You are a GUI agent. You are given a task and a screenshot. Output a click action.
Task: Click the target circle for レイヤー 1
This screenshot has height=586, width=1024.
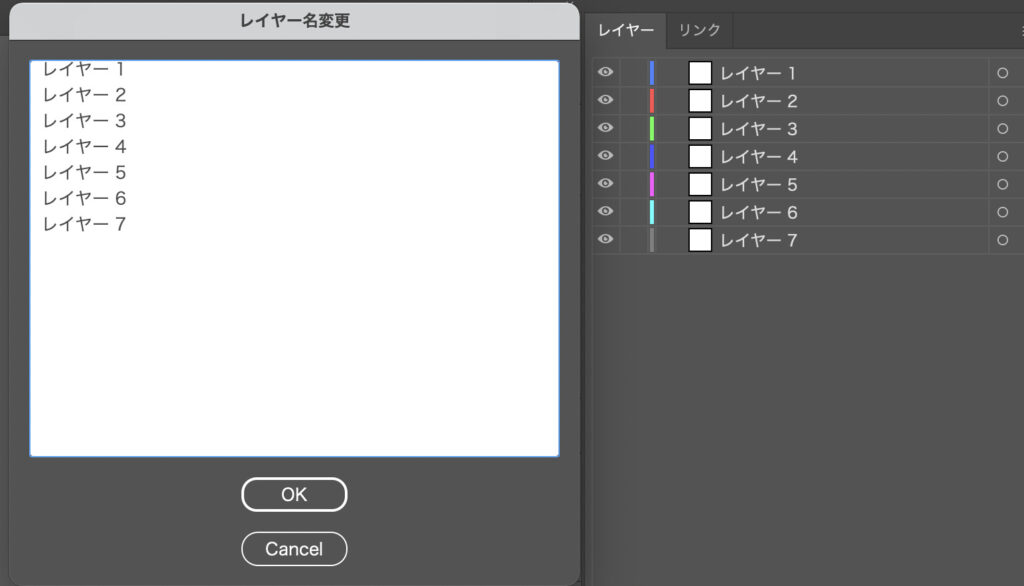click(x=1002, y=73)
